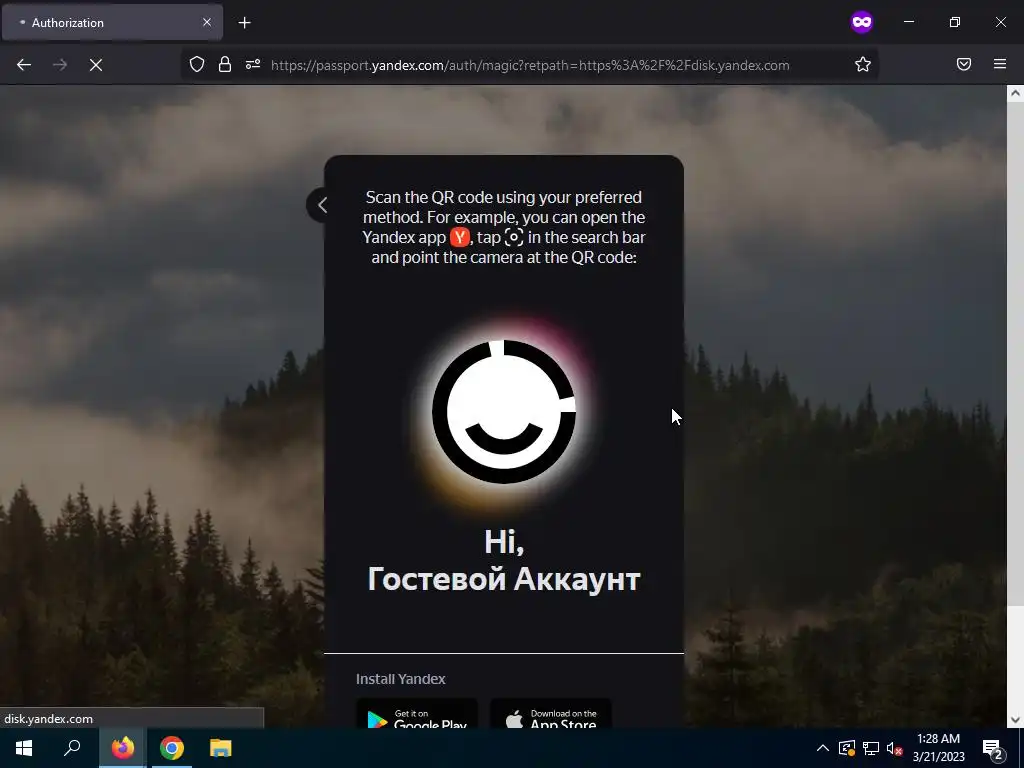Open tracking protection shield icon
The width and height of the screenshot is (1024, 768).
(x=197, y=64)
